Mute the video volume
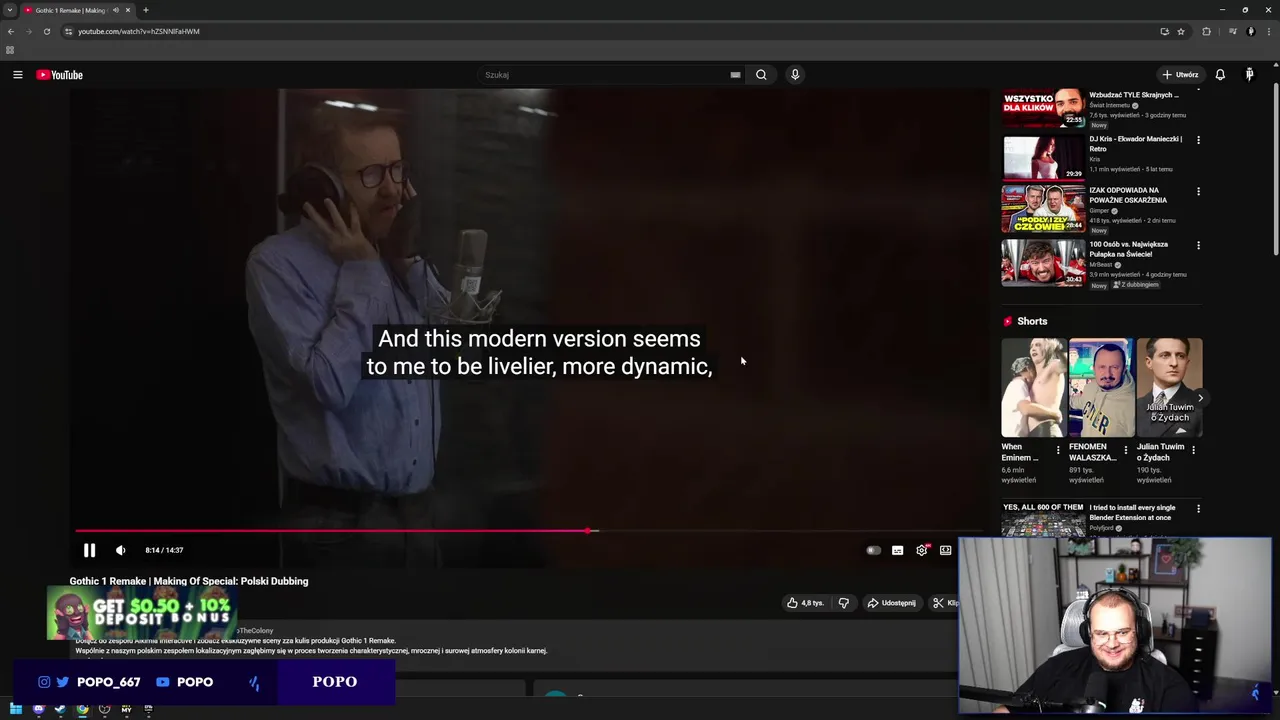 [121, 550]
